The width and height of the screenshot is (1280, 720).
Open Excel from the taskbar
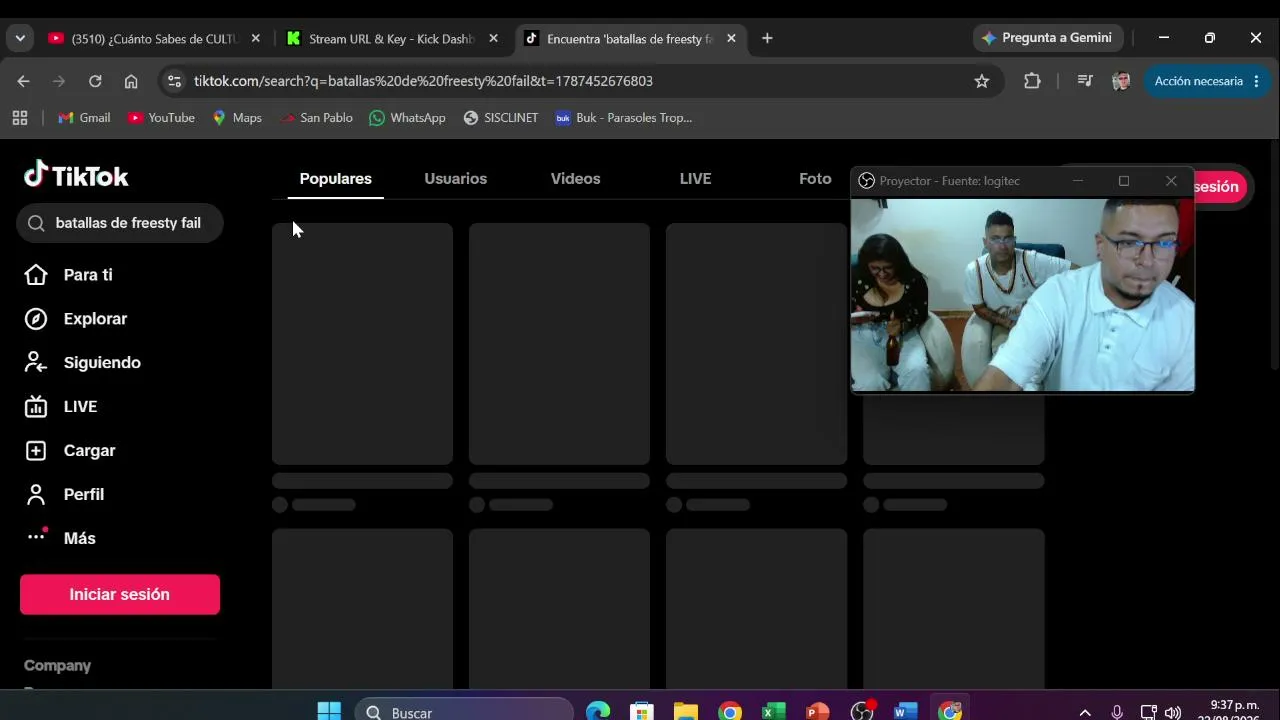click(774, 712)
